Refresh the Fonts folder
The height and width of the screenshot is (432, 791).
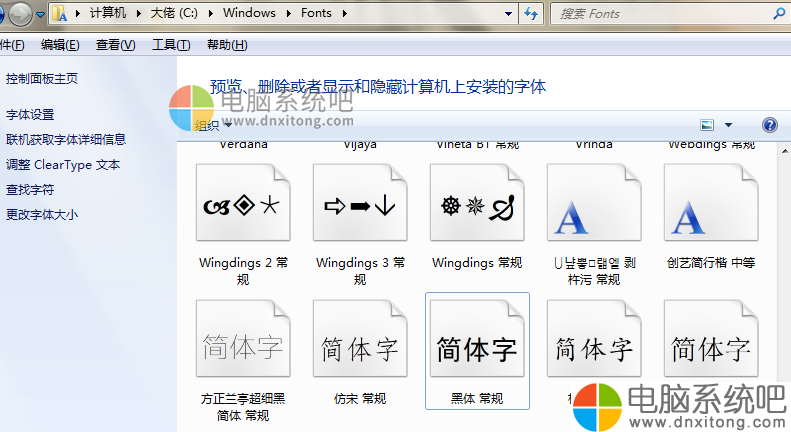point(531,14)
